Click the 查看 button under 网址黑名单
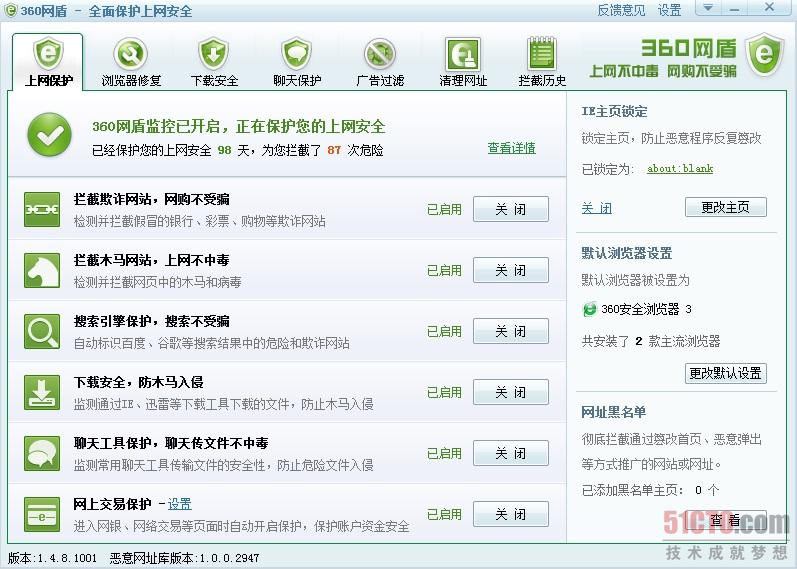 [725, 520]
